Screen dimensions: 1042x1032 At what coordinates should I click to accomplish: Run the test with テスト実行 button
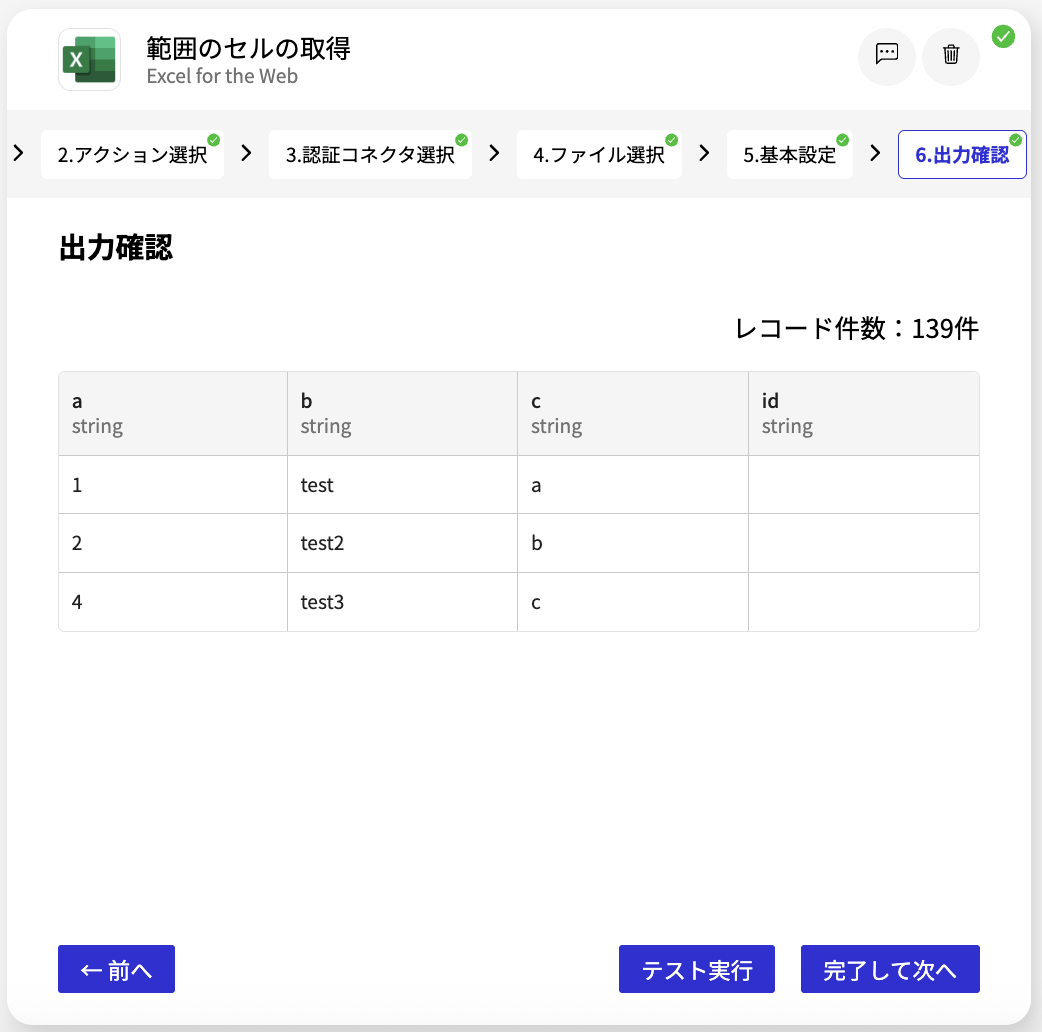pos(696,969)
